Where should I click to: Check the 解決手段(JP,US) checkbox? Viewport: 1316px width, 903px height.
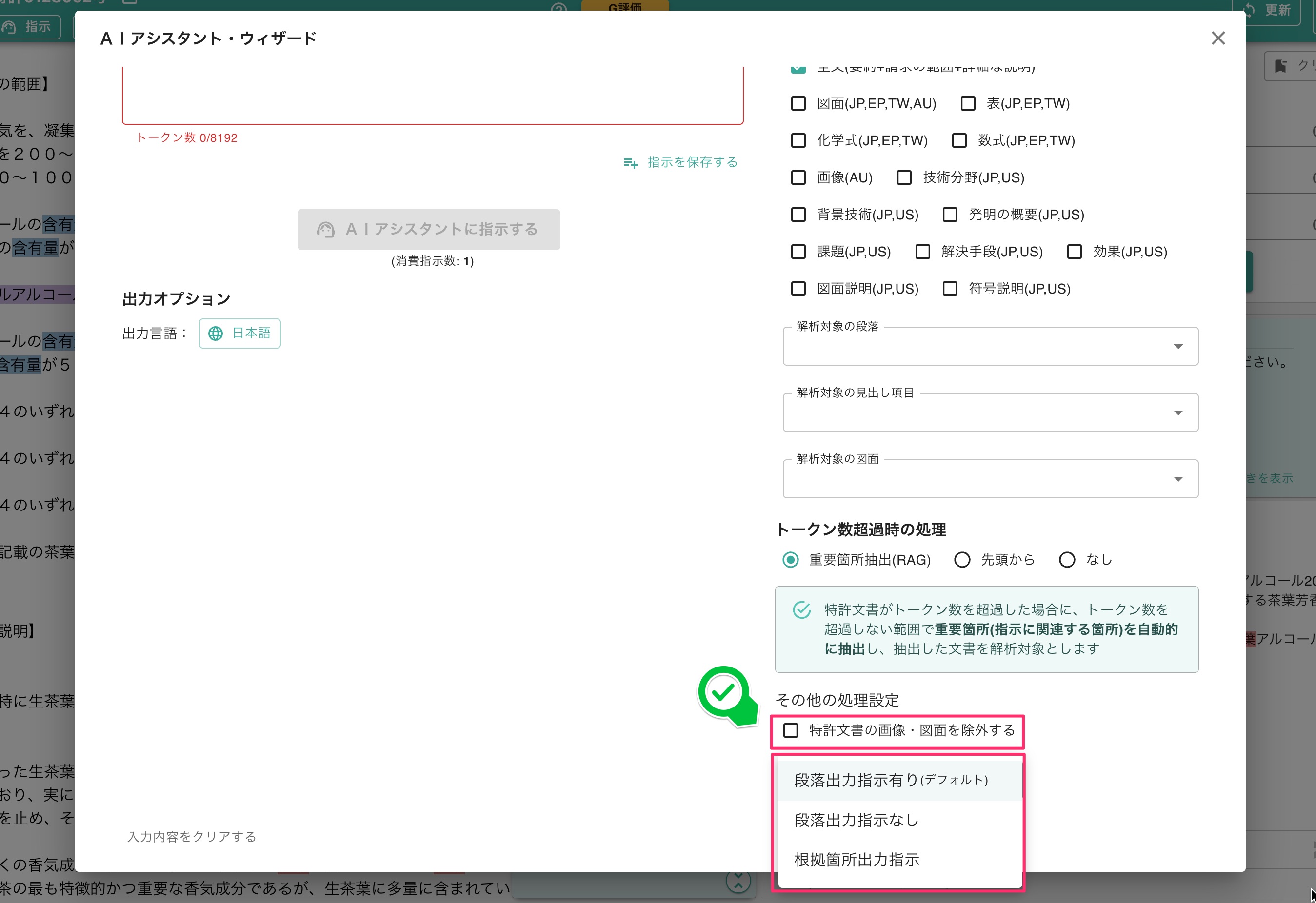coord(923,252)
